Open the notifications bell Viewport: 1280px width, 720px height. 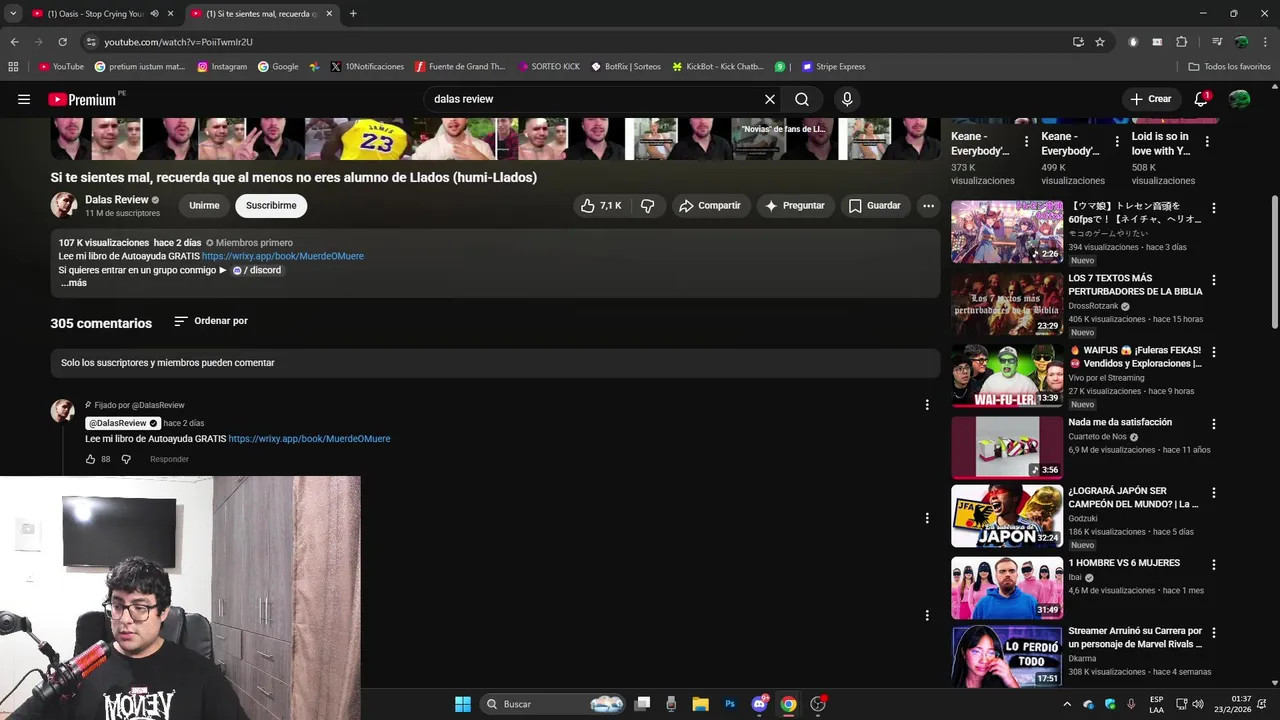tap(1202, 99)
